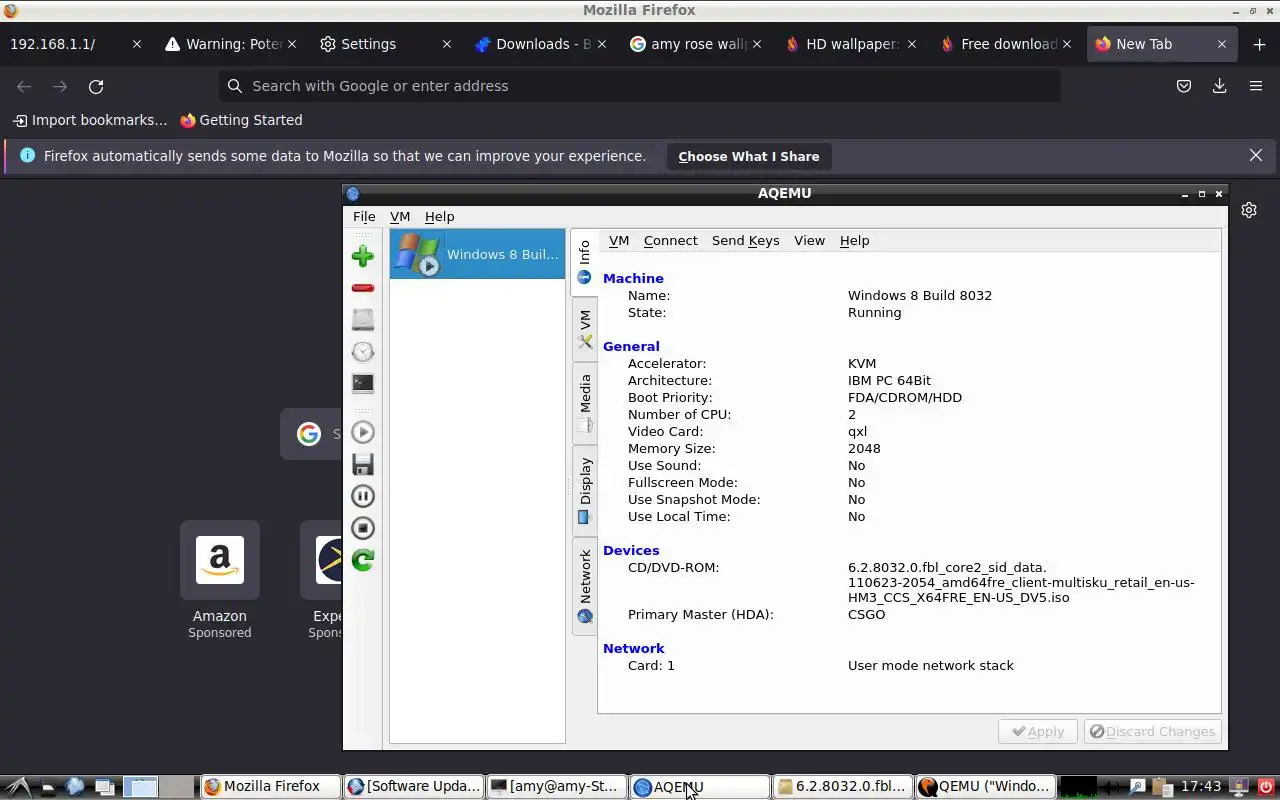Select Windows 8 Build VM in the list
This screenshot has height=800, width=1280.
[x=477, y=254]
